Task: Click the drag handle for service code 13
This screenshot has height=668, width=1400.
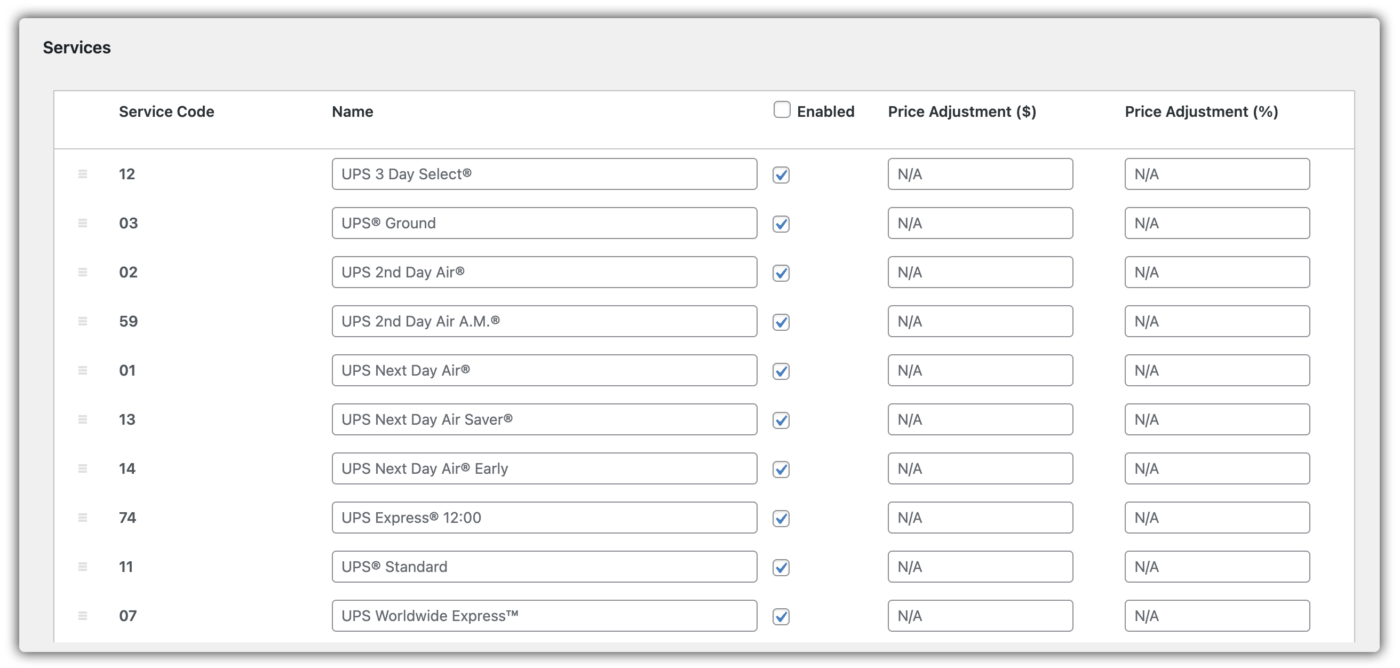Action: pyautogui.click(x=83, y=419)
